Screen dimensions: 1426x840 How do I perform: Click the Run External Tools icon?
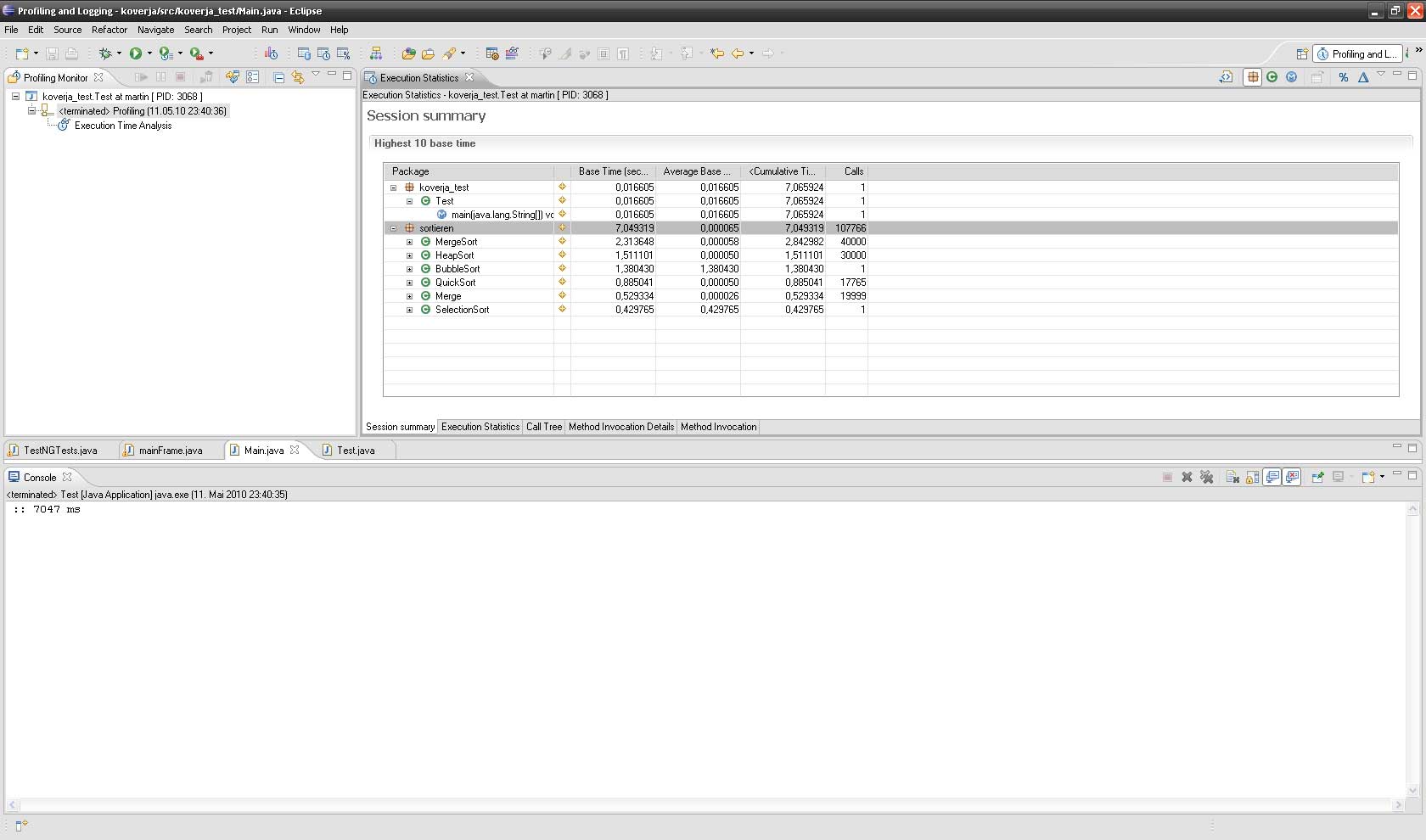click(197, 53)
